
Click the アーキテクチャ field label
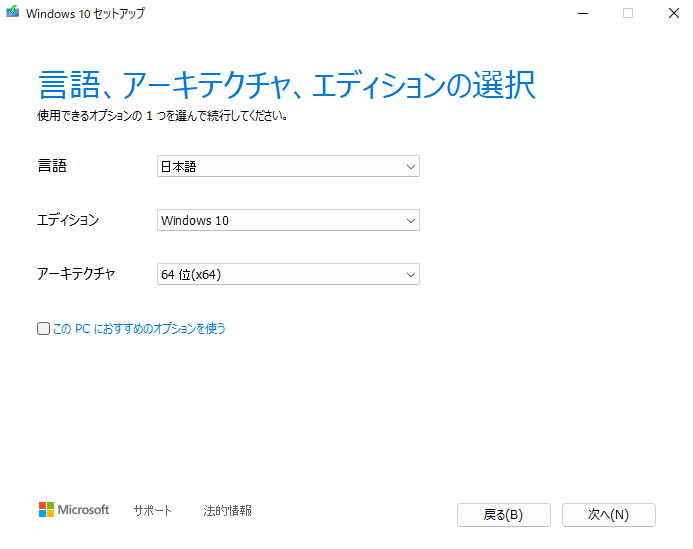tap(76, 274)
